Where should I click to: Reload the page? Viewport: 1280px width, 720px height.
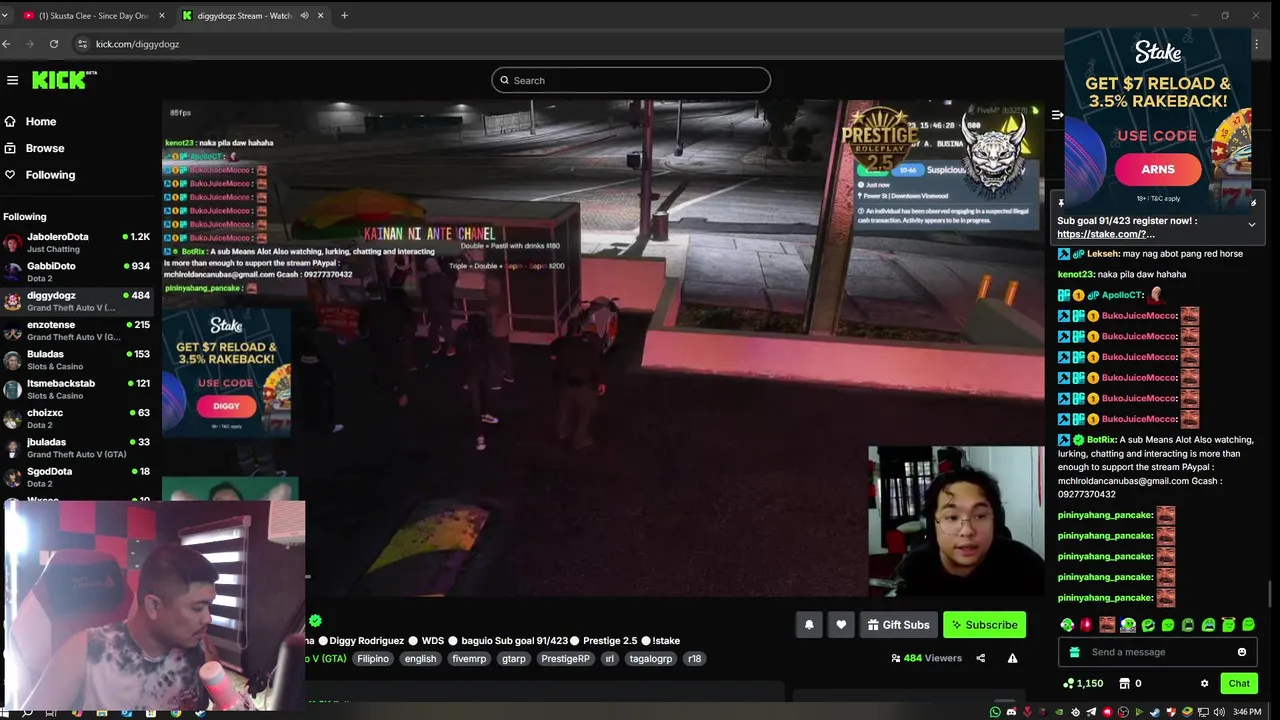click(54, 44)
